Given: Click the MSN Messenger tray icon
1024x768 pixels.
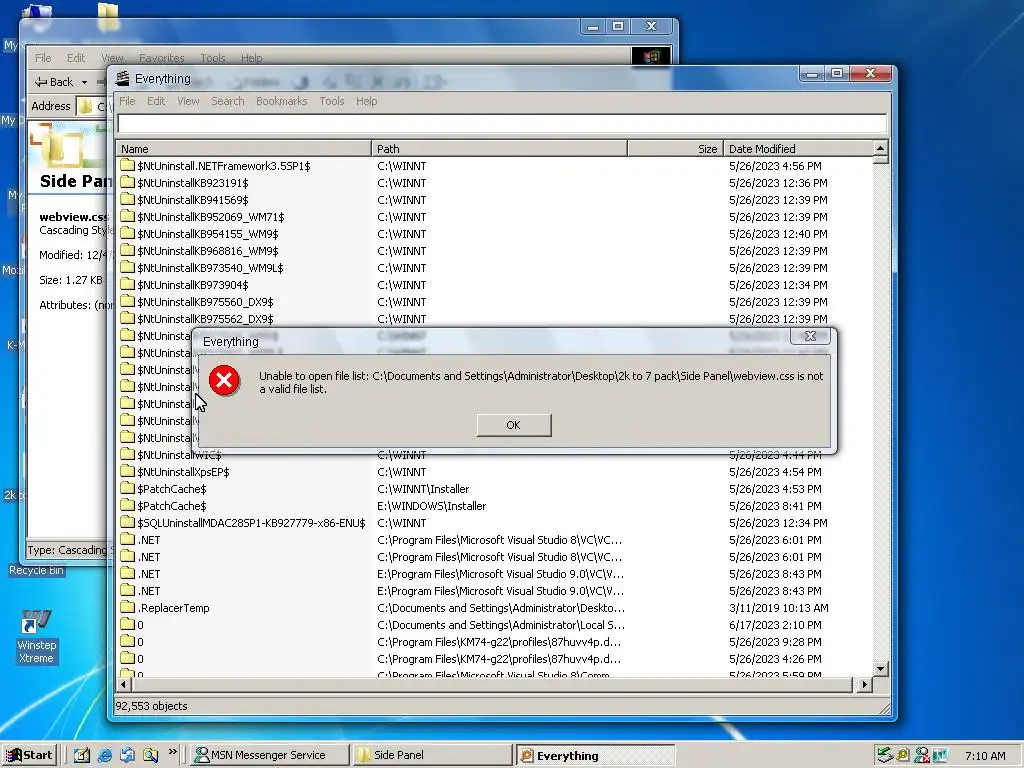Looking at the screenshot, I should [921, 756].
